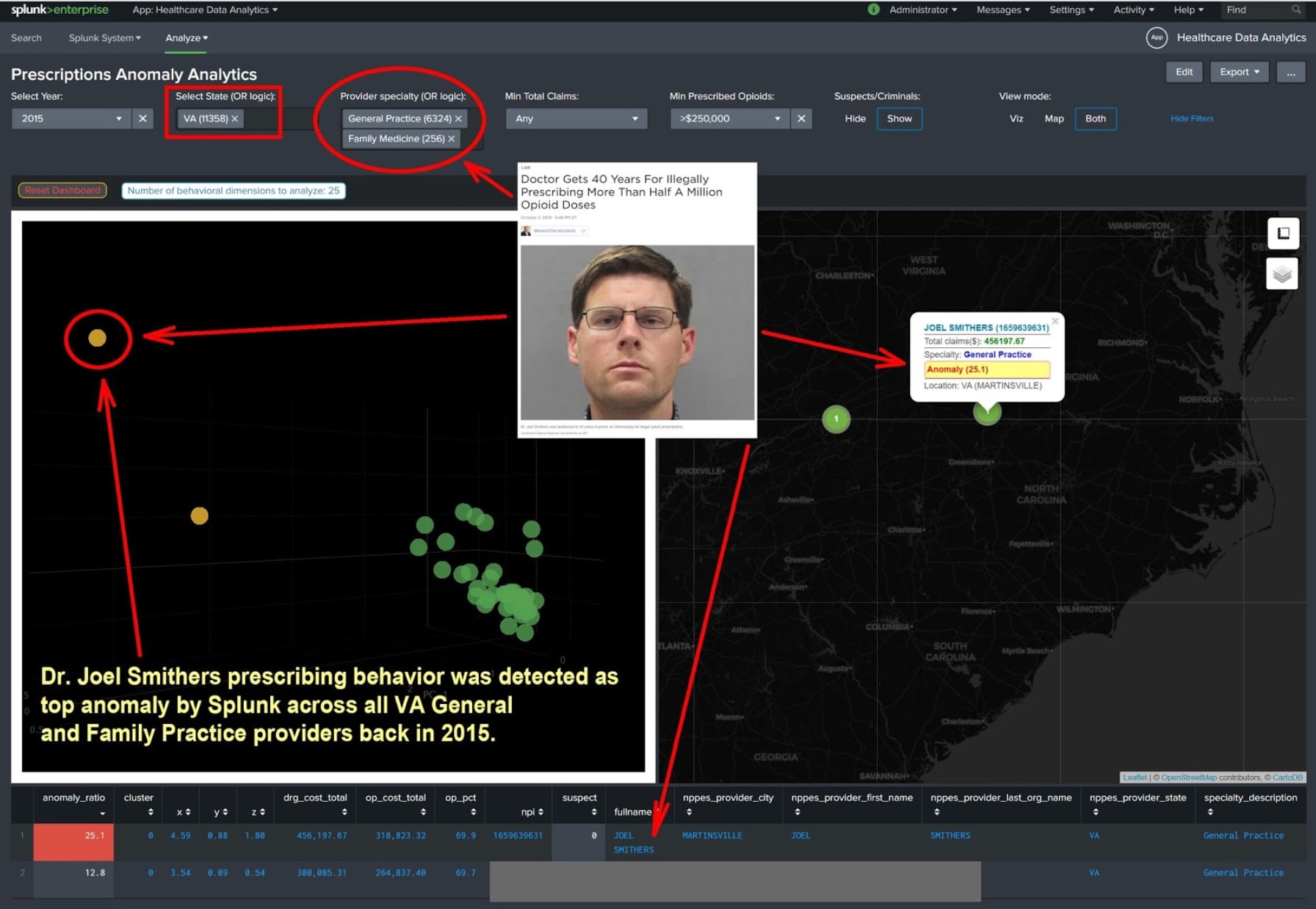Click the round App badge icon
Image resolution: width=1316 pixels, height=909 pixels.
click(1157, 37)
